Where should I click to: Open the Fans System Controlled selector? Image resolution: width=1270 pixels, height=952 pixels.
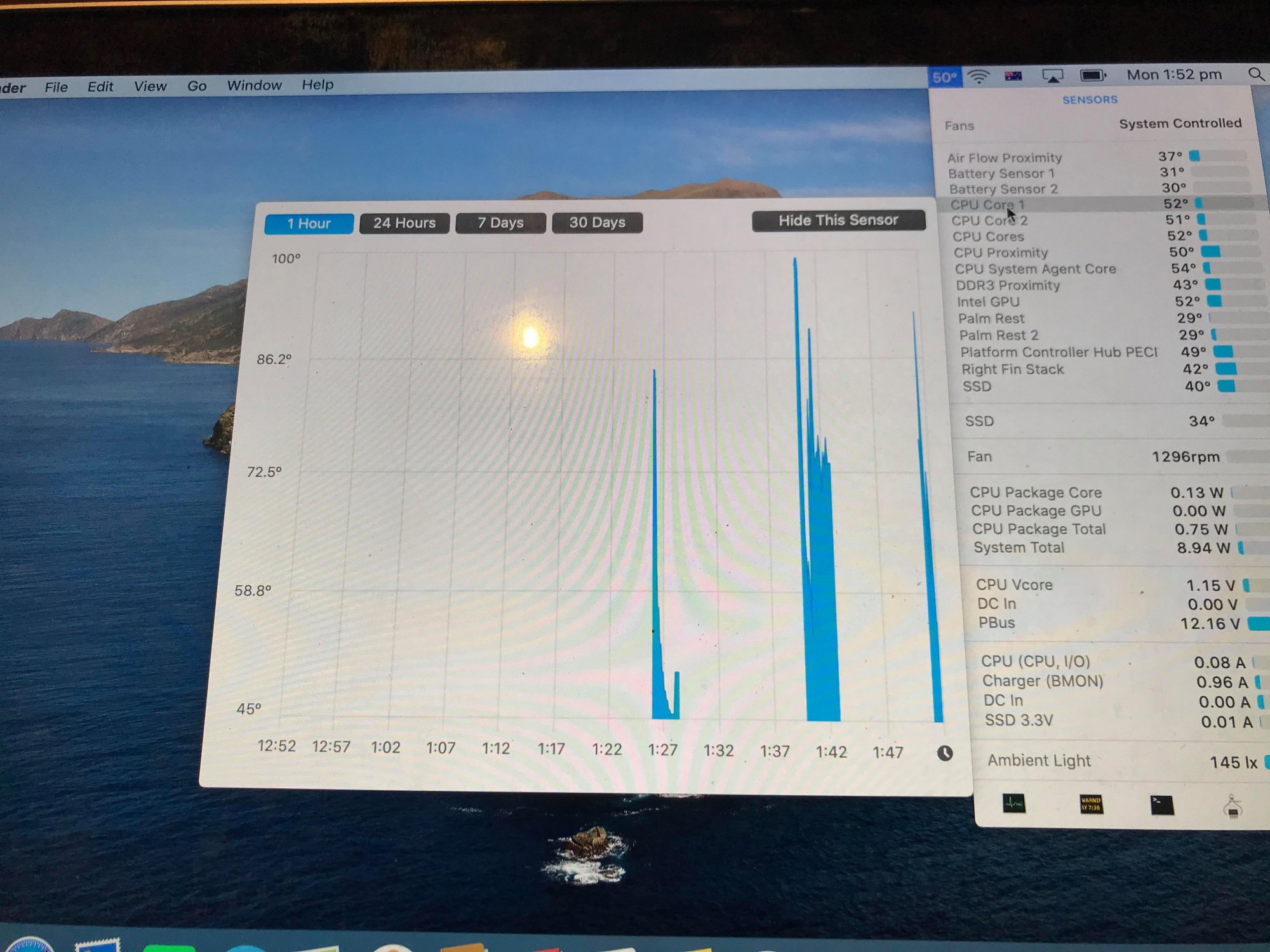1179,123
